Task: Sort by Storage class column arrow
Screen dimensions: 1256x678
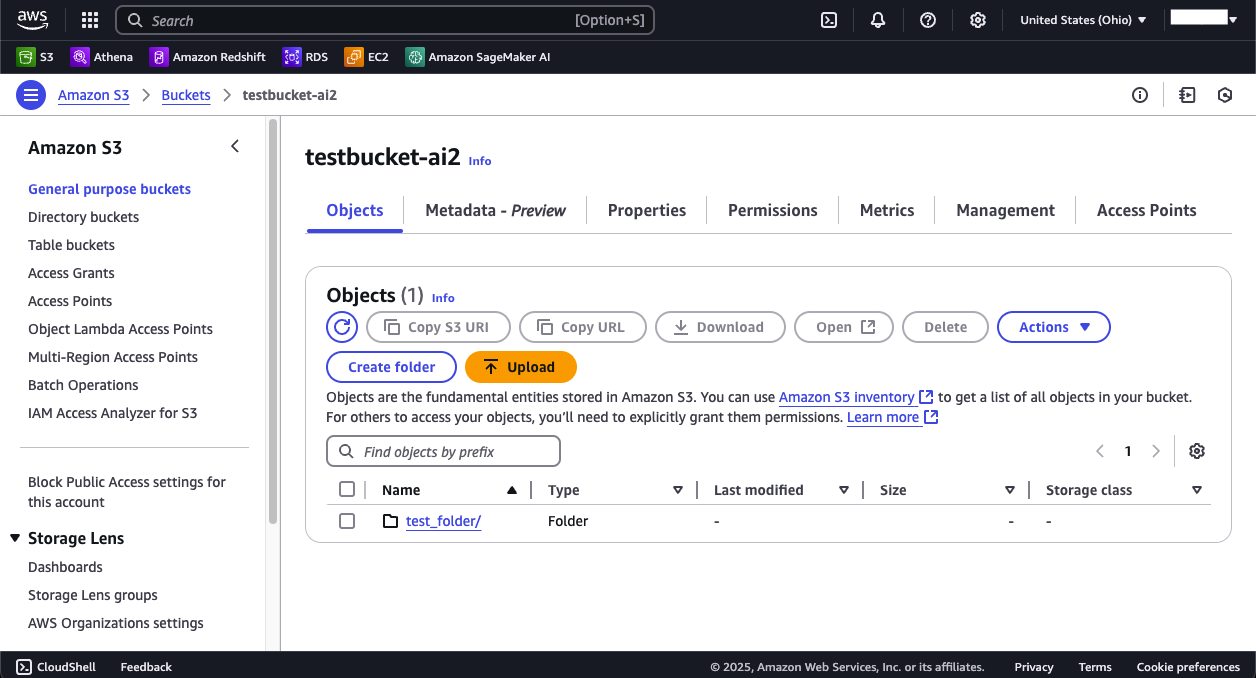Action: coord(1197,490)
